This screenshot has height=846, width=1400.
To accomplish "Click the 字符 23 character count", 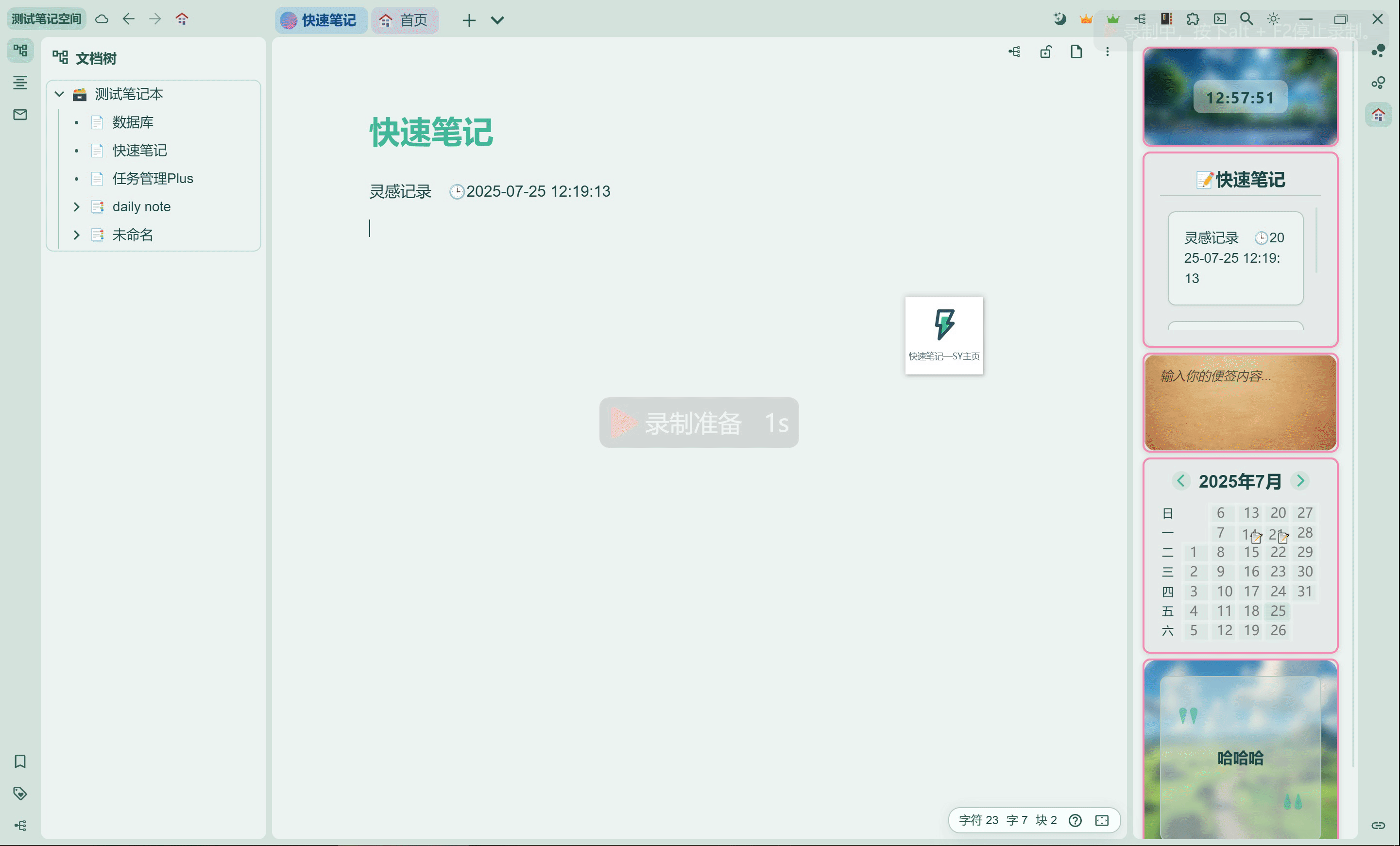I will 978,820.
